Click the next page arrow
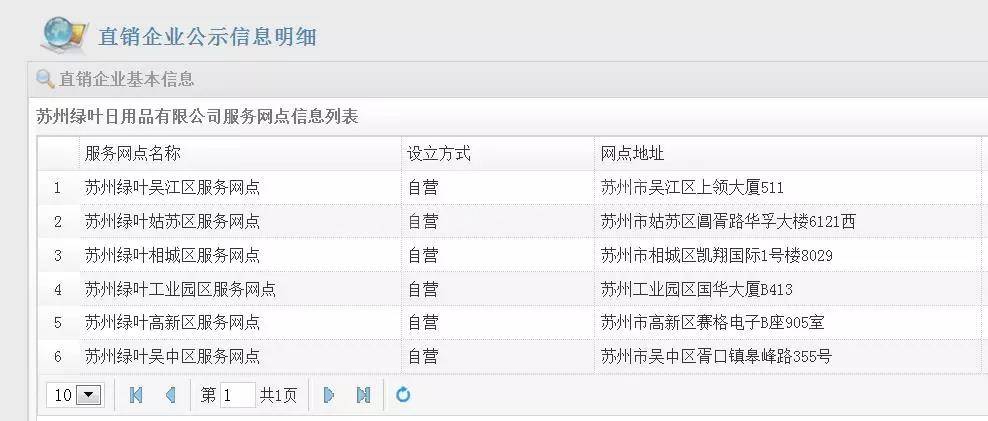Image resolution: width=988 pixels, height=421 pixels. pos(328,395)
